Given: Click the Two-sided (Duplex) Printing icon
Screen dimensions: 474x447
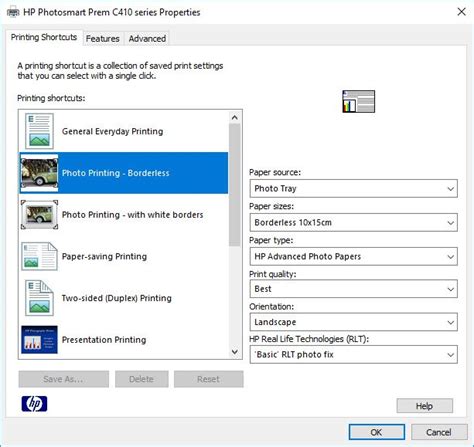Looking at the screenshot, I should click(x=39, y=298).
